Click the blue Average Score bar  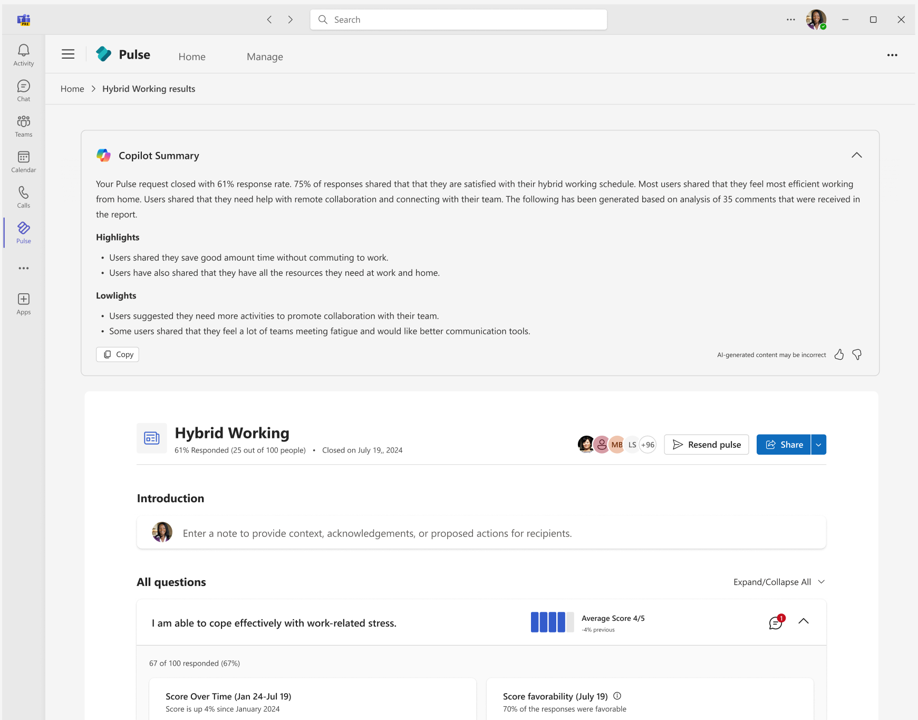coord(550,621)
